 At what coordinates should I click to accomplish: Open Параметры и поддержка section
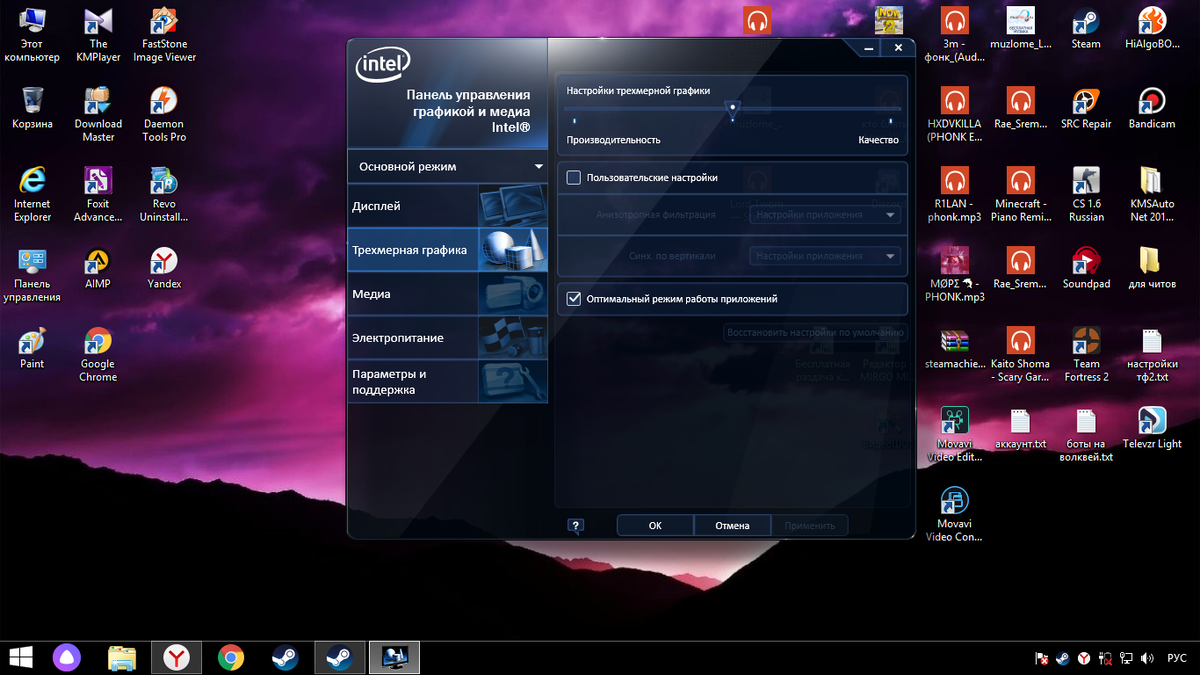click(x=447, y=381)
